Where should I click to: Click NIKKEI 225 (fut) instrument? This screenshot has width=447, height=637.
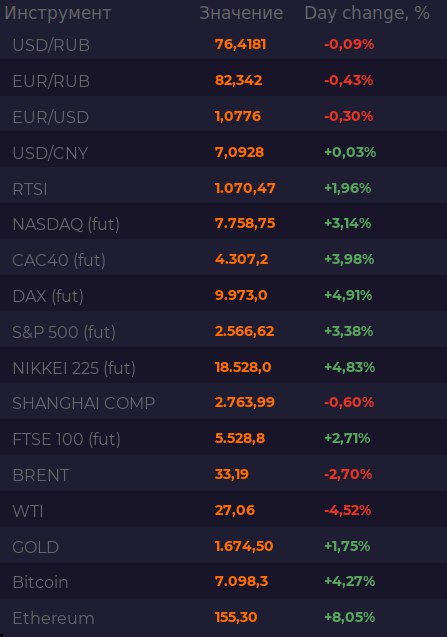(x=74, y=368)
